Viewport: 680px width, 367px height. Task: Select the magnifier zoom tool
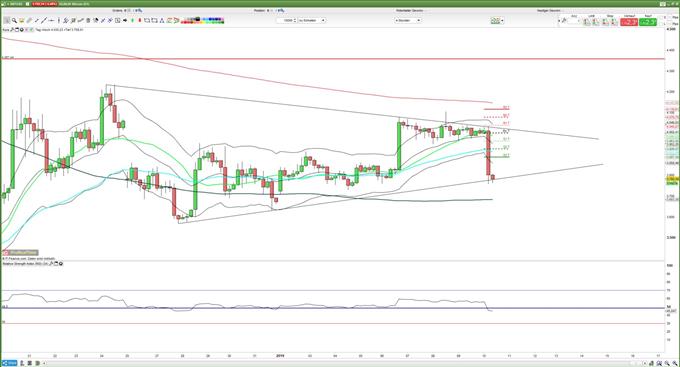[x=14, y=20]
